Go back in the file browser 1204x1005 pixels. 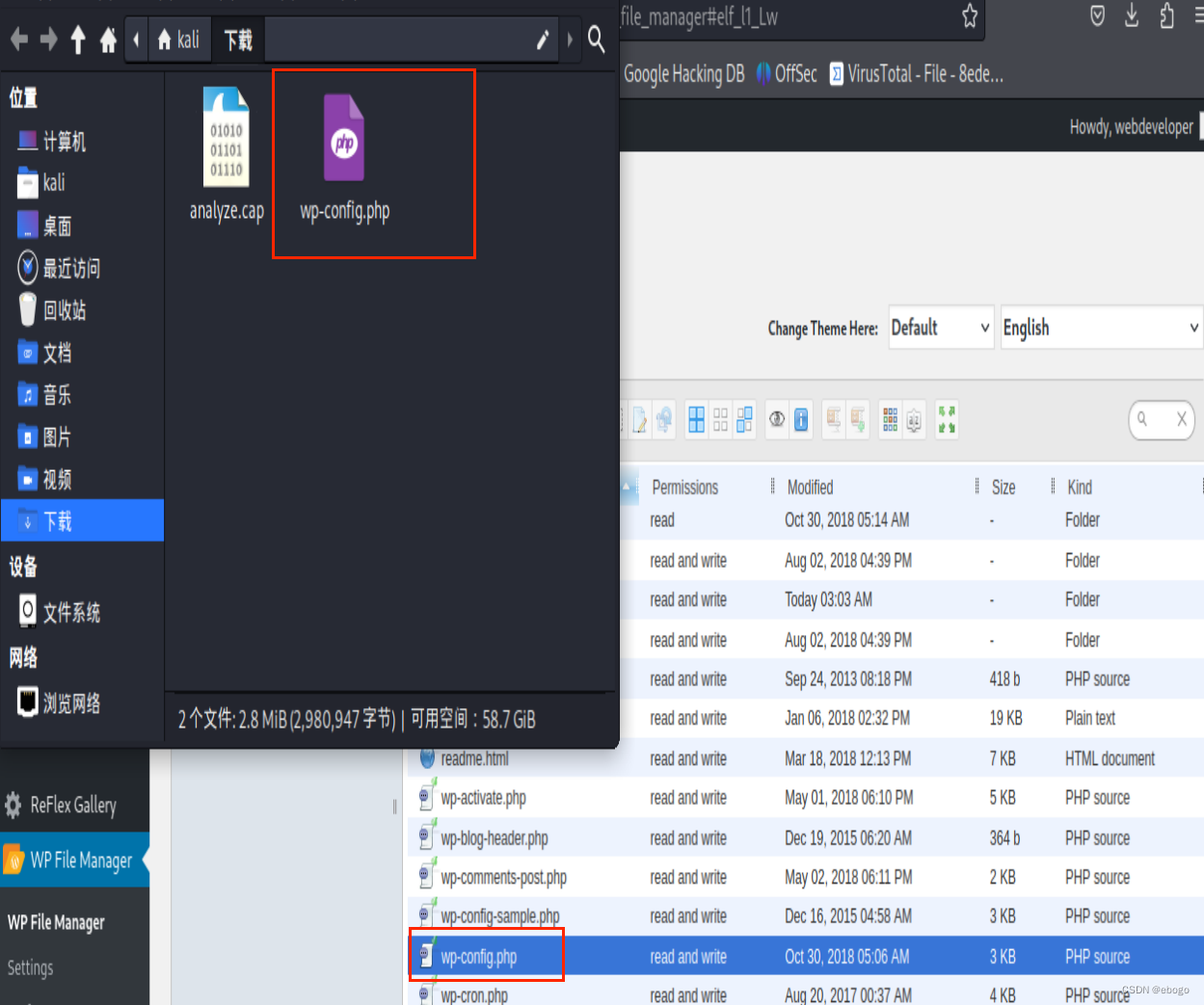pos(18,40)
